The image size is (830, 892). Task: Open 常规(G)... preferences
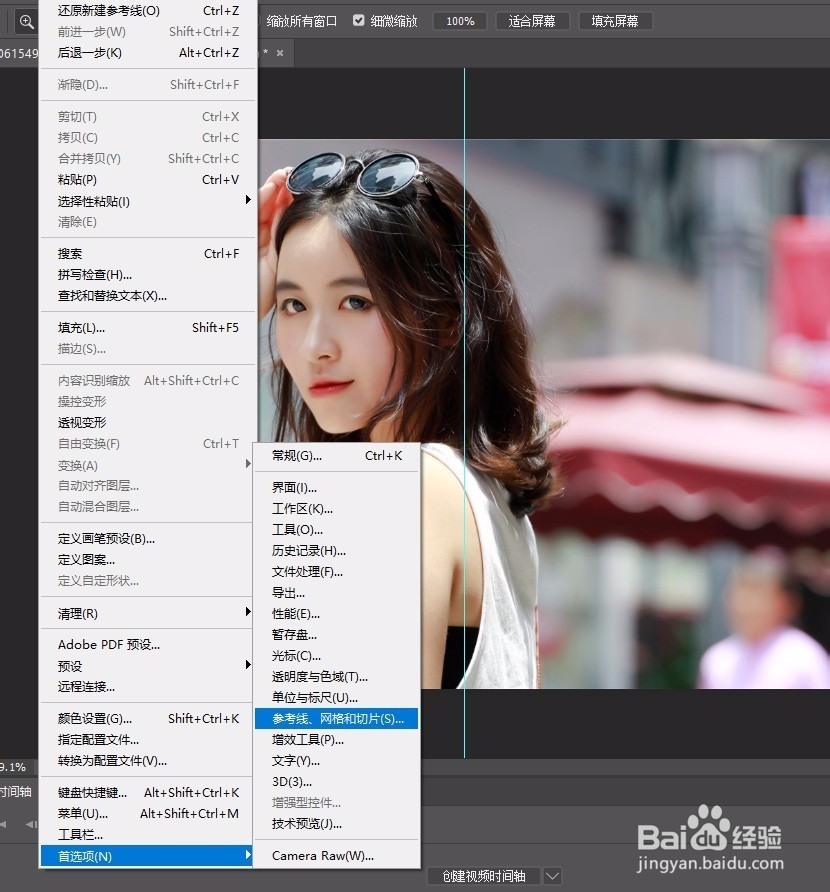pos(337,456)
